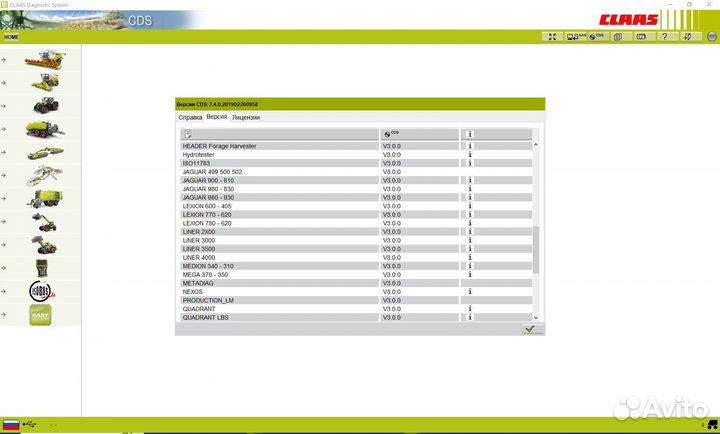Toggle full screen mode icon
Screen dimensions: 720x434
tap(552, 37)
